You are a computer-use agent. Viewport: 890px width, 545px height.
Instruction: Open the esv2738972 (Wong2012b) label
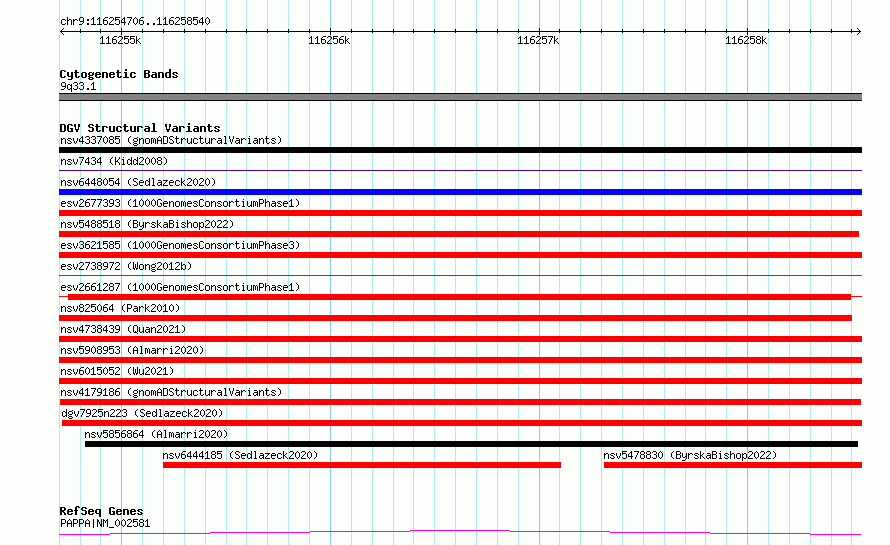tap(126, 266)
